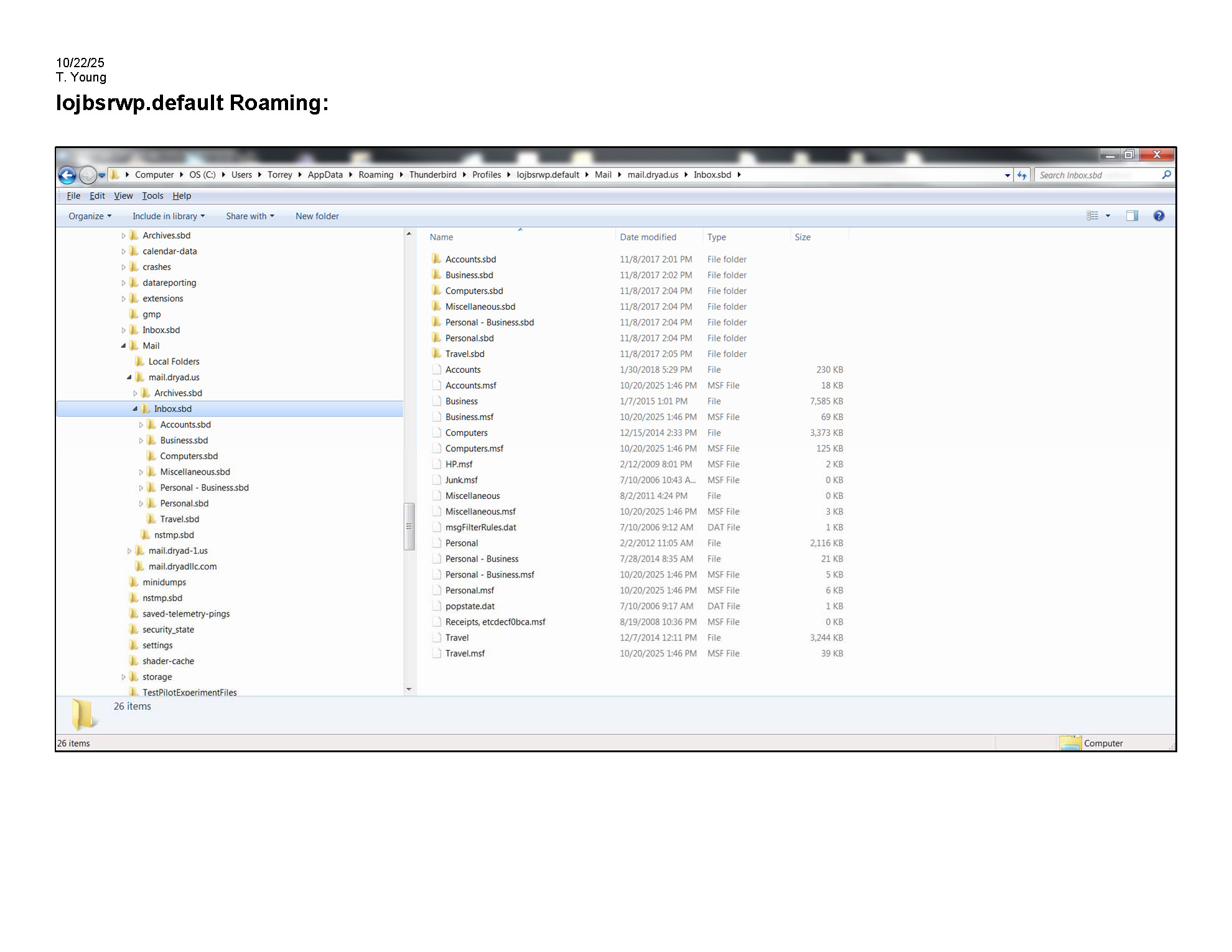Open the View menu
The height and width of the screenshot is (952, 1232).
pos(123,195)
